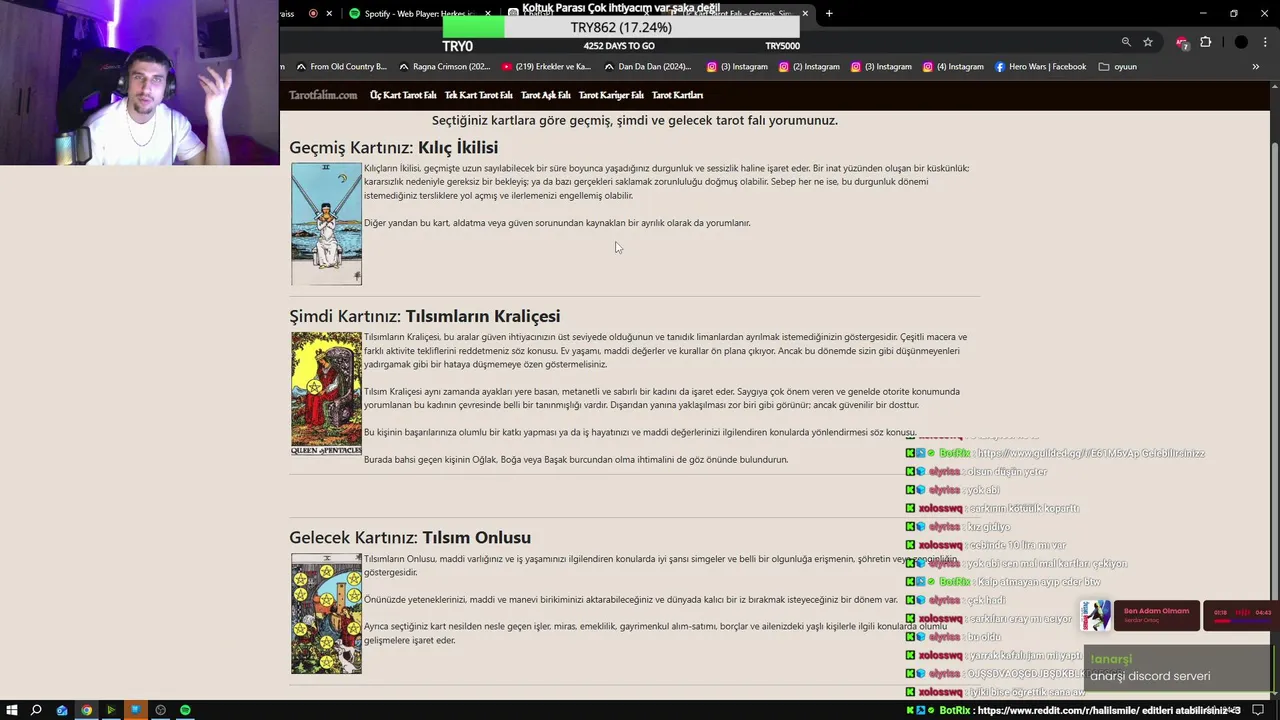This screenshot has width=1280, height=720.
Task: Open OBS Studio from the taskbar
Action: pyautogui.click(x=160, y=710)
